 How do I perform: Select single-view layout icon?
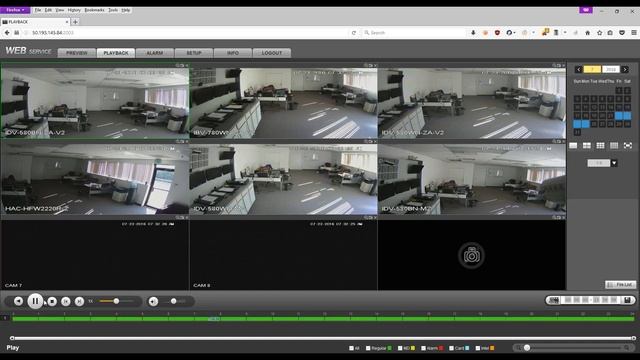(x=573, y=146)
